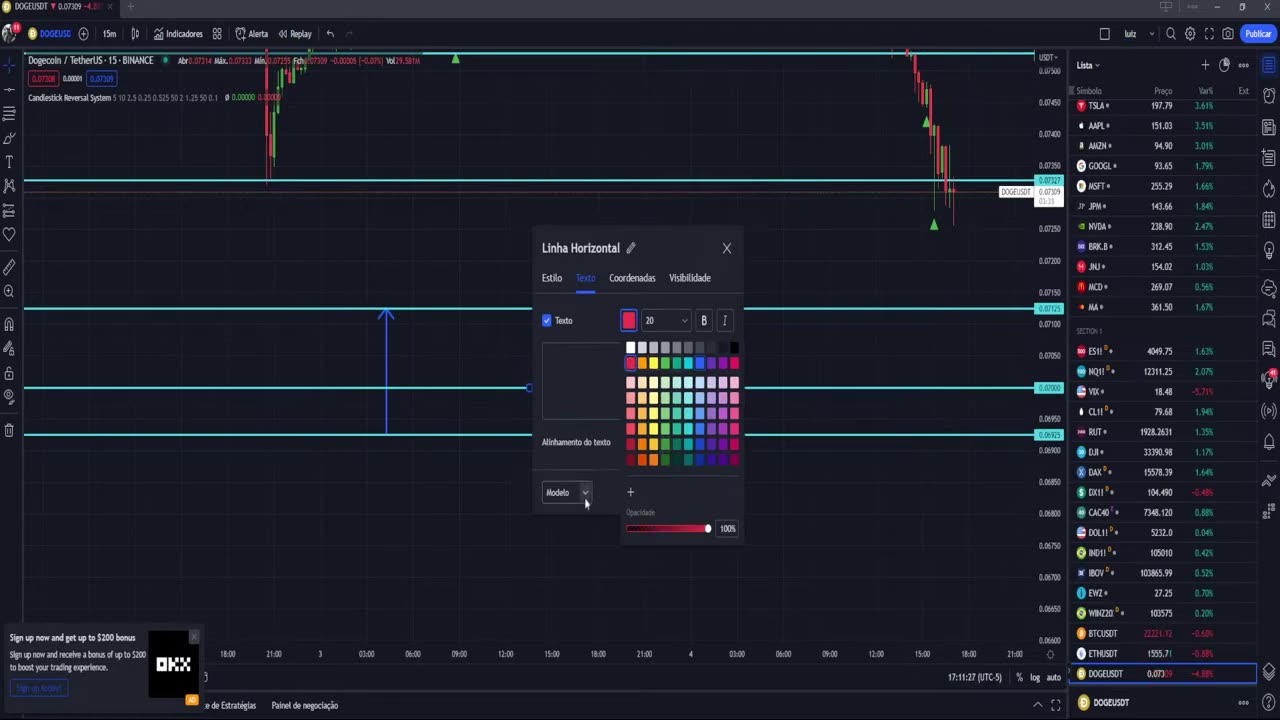Toggle italic text formatting
The image size is (1280, 720).
coord(725,321)
